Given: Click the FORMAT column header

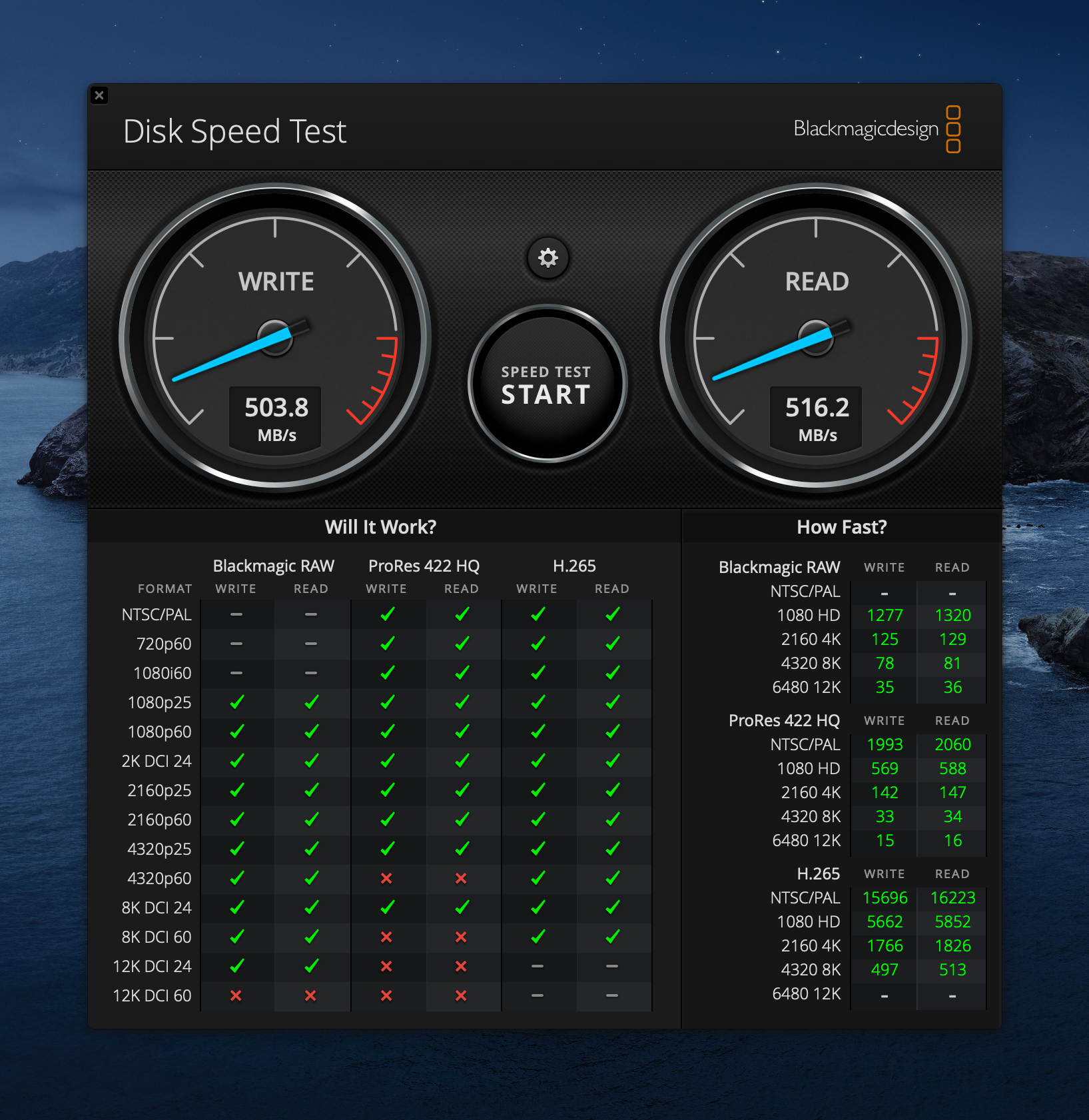Looking at the screenshot, I should 165,589.
